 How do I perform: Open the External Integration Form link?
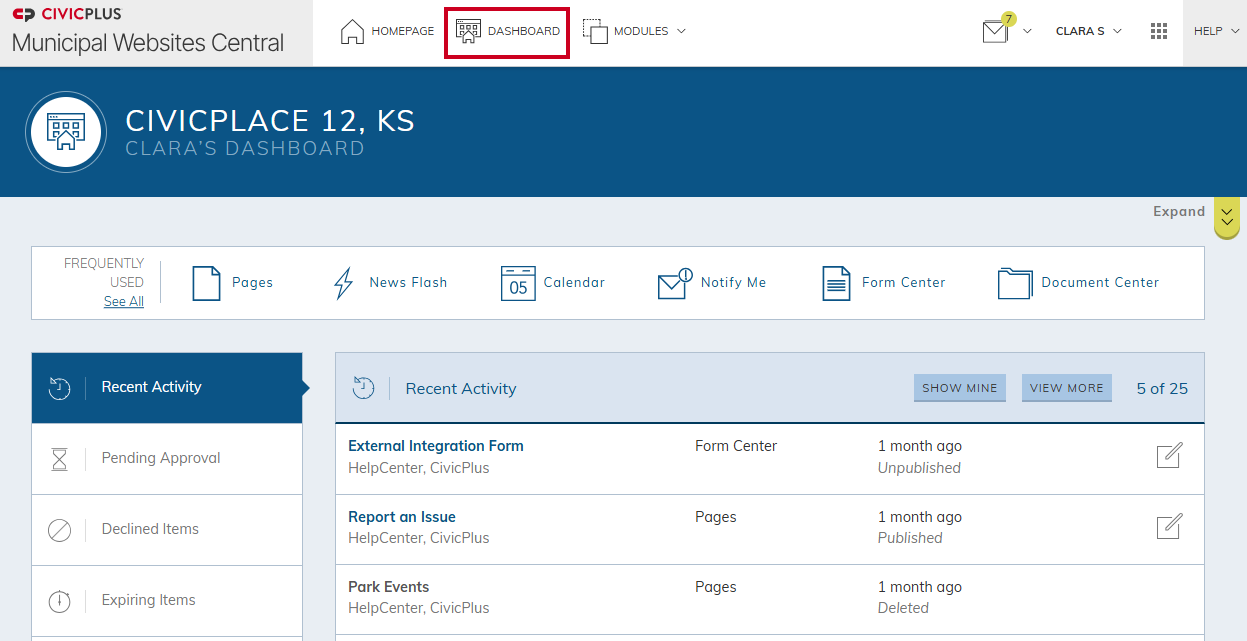(436, 446)
